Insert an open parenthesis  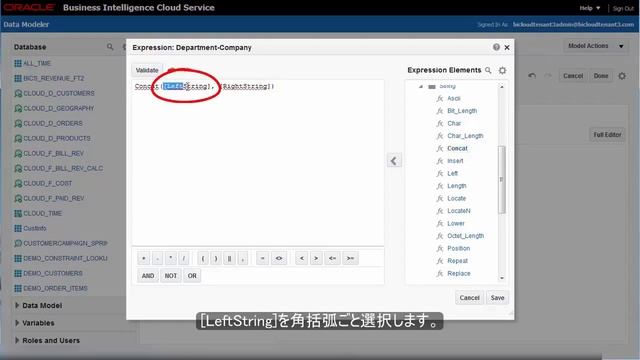tap(203, 258)
